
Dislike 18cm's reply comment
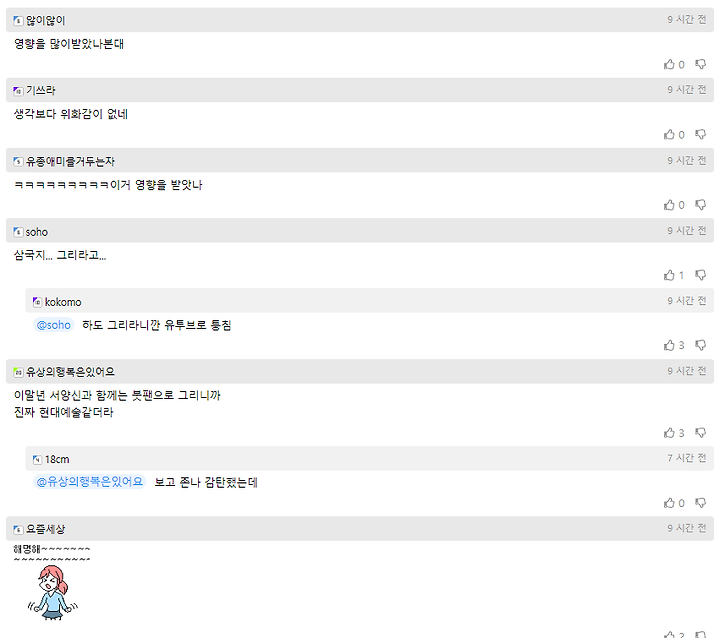pyautogui.click(x=700, y=503)
